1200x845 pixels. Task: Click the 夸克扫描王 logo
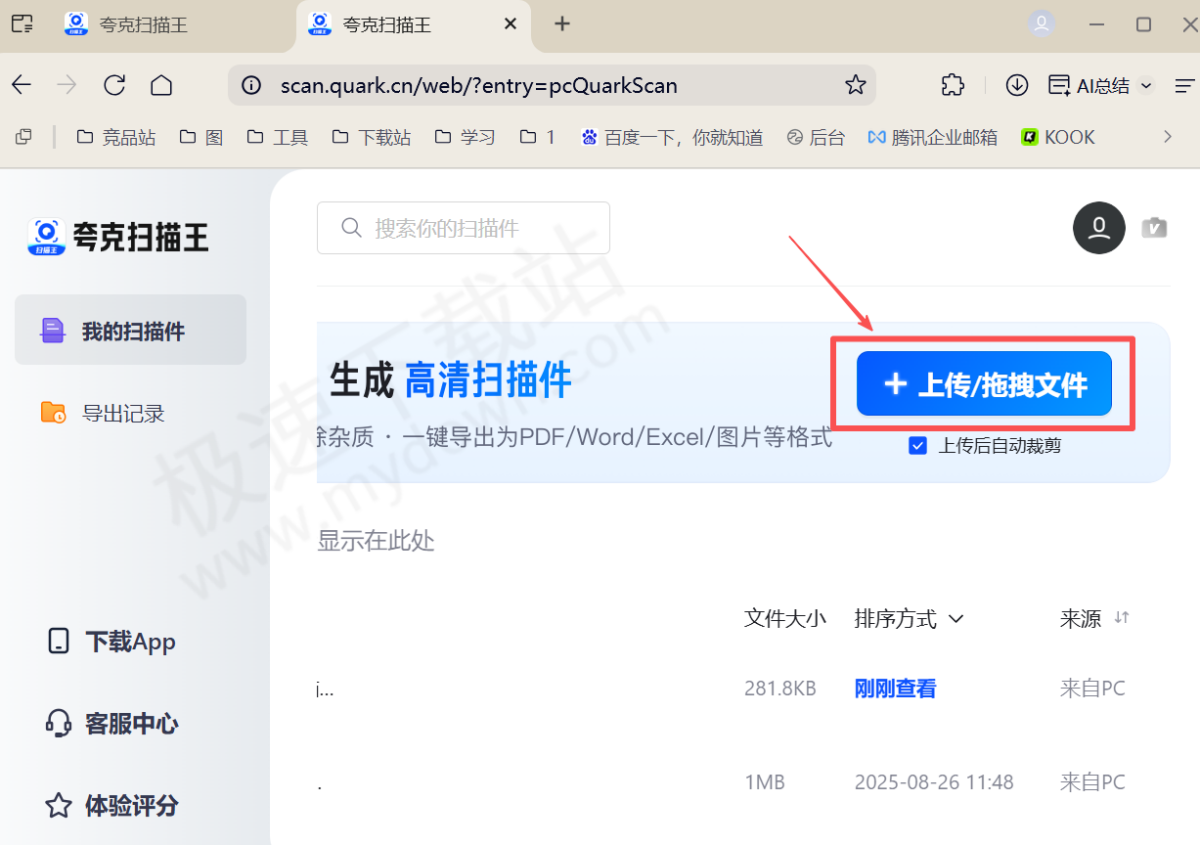click(118, 237)
